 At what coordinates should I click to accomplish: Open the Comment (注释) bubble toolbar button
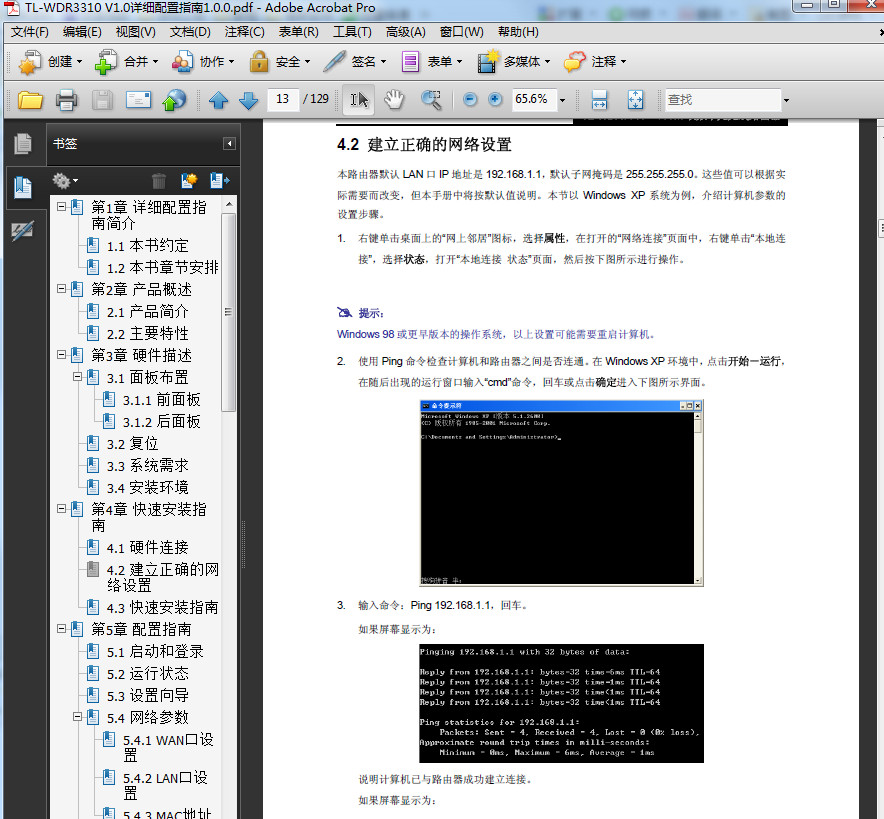coord(595,61)
